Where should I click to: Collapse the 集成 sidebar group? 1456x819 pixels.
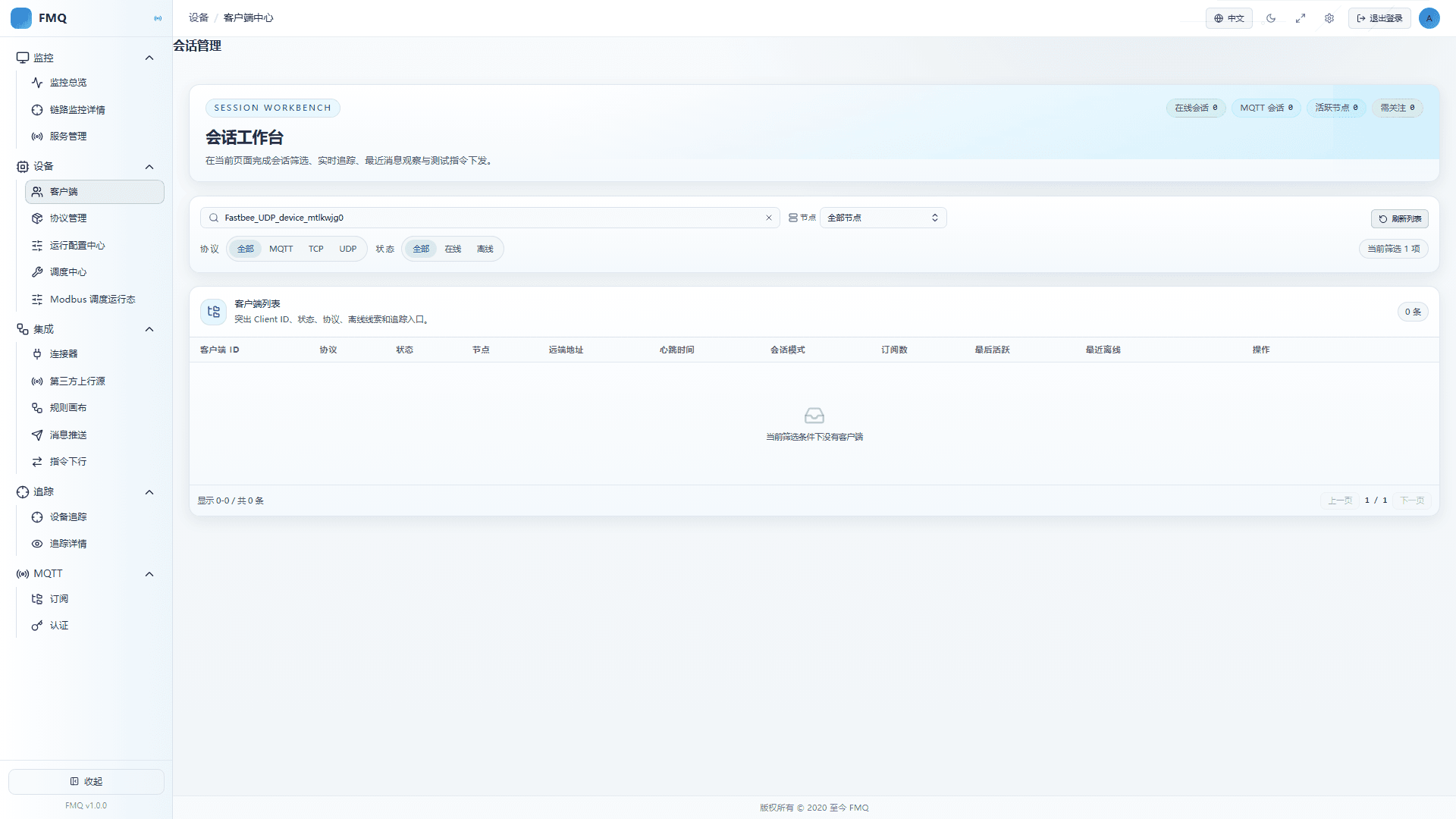coord(149,329)
